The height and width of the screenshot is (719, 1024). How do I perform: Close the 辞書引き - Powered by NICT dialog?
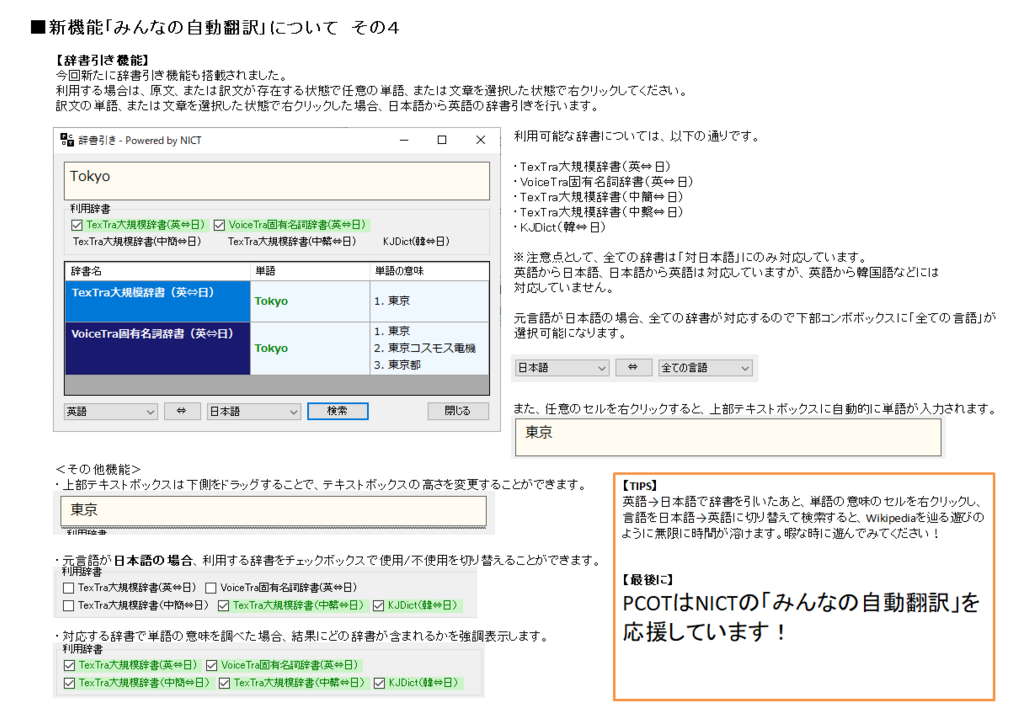tap(481, 140)
